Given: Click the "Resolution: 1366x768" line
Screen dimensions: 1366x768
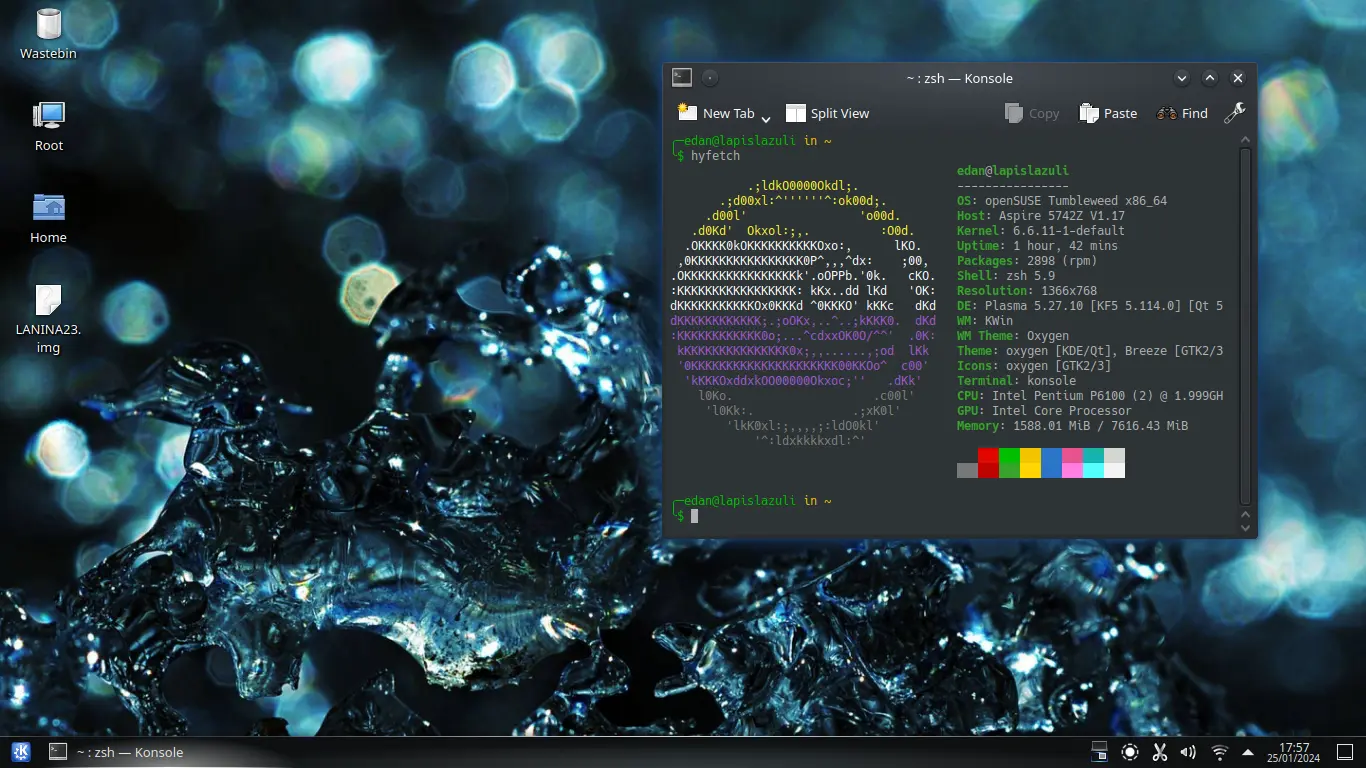Looking at the screenshot, I should point(1027,291).
